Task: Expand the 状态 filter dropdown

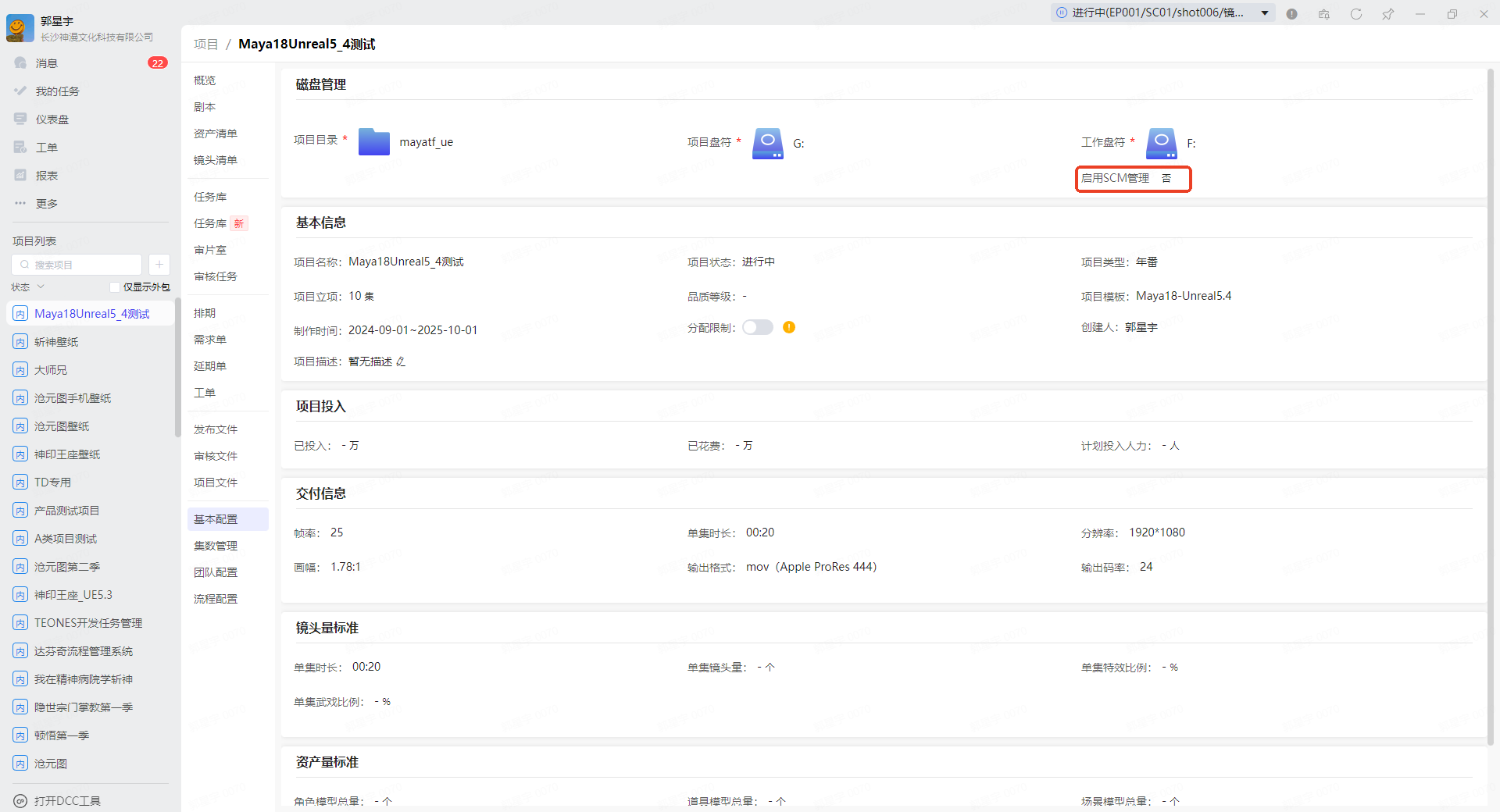Action: click(x=28, y=287)
